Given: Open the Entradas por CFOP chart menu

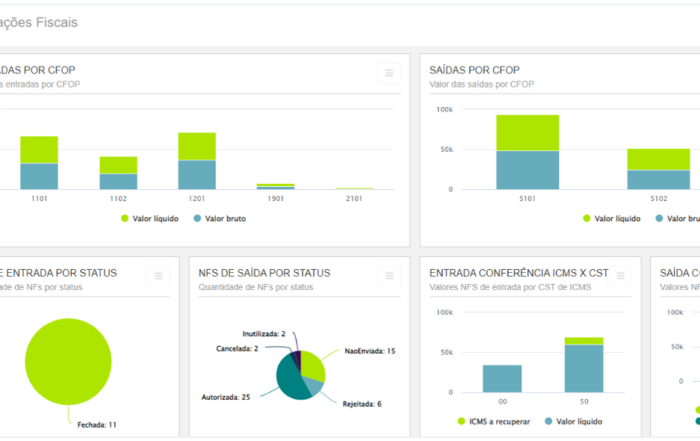Looking at the screenshot, I should pyautogui.click(x=389, y=72).
